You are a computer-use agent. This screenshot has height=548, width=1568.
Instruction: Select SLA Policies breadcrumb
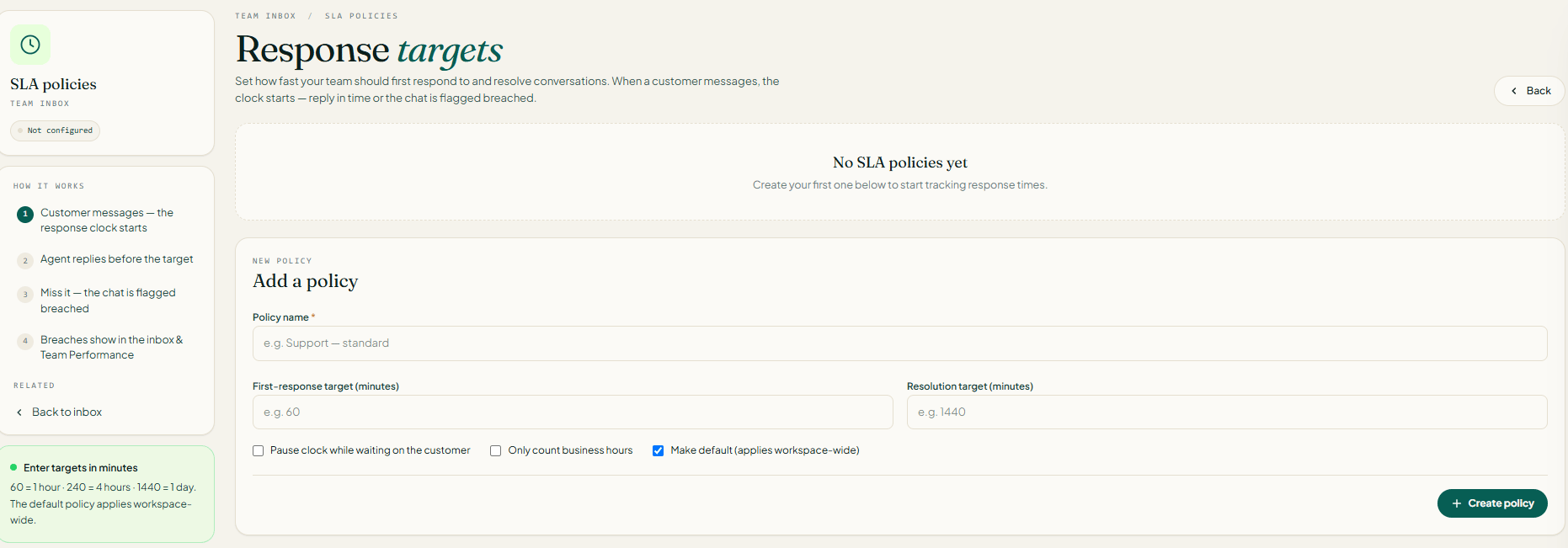point(361,16)
